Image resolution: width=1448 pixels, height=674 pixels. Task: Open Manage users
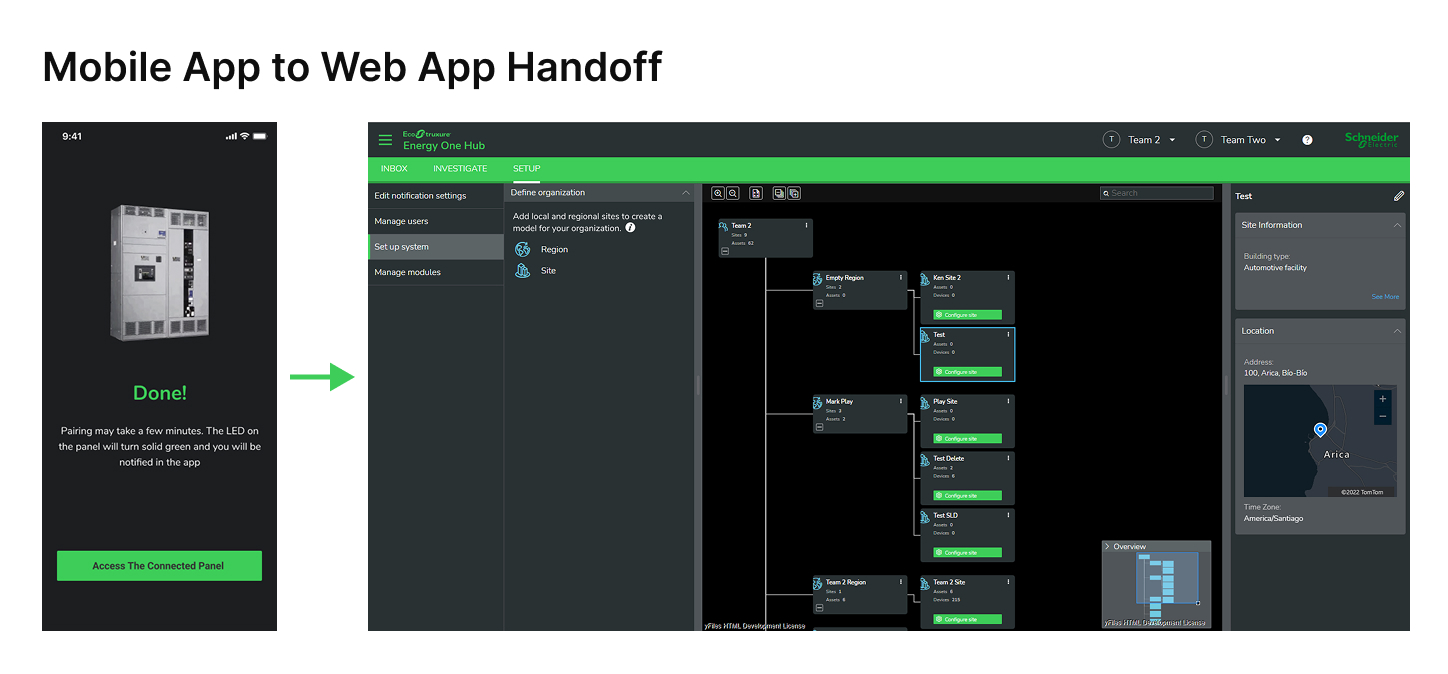pyautogui.click(x=436, y=221)
